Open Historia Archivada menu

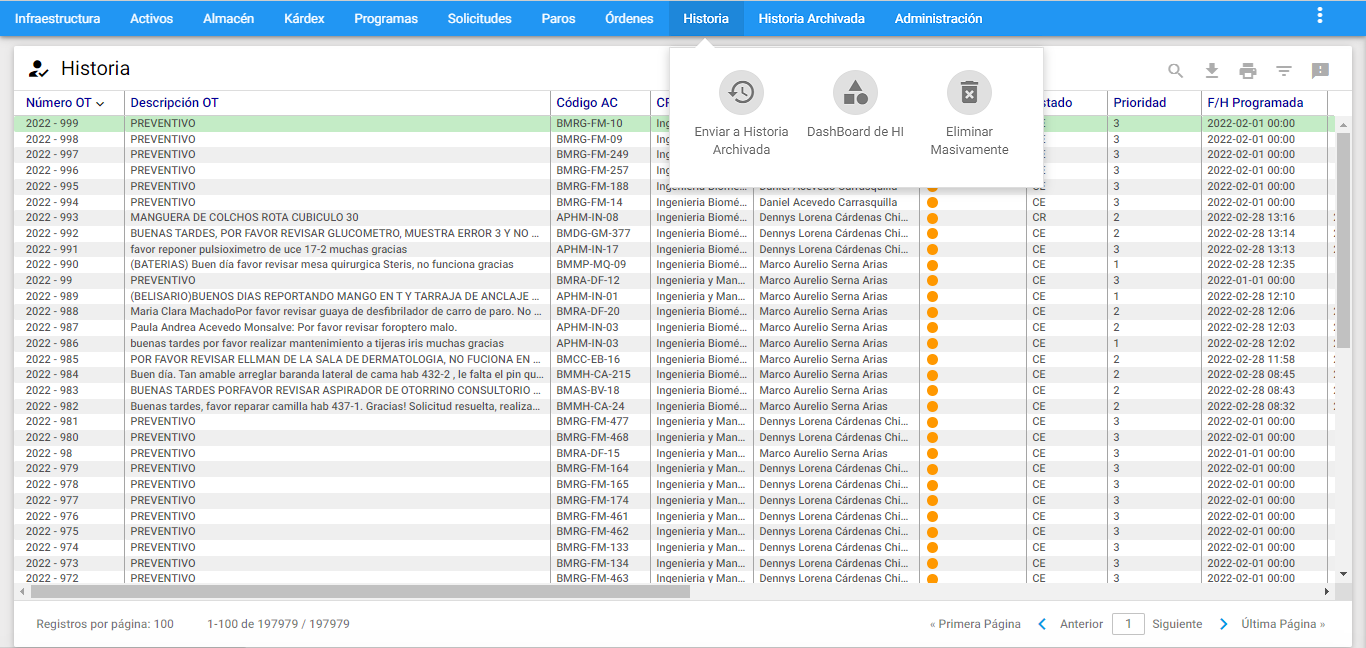tap(811, 18)
